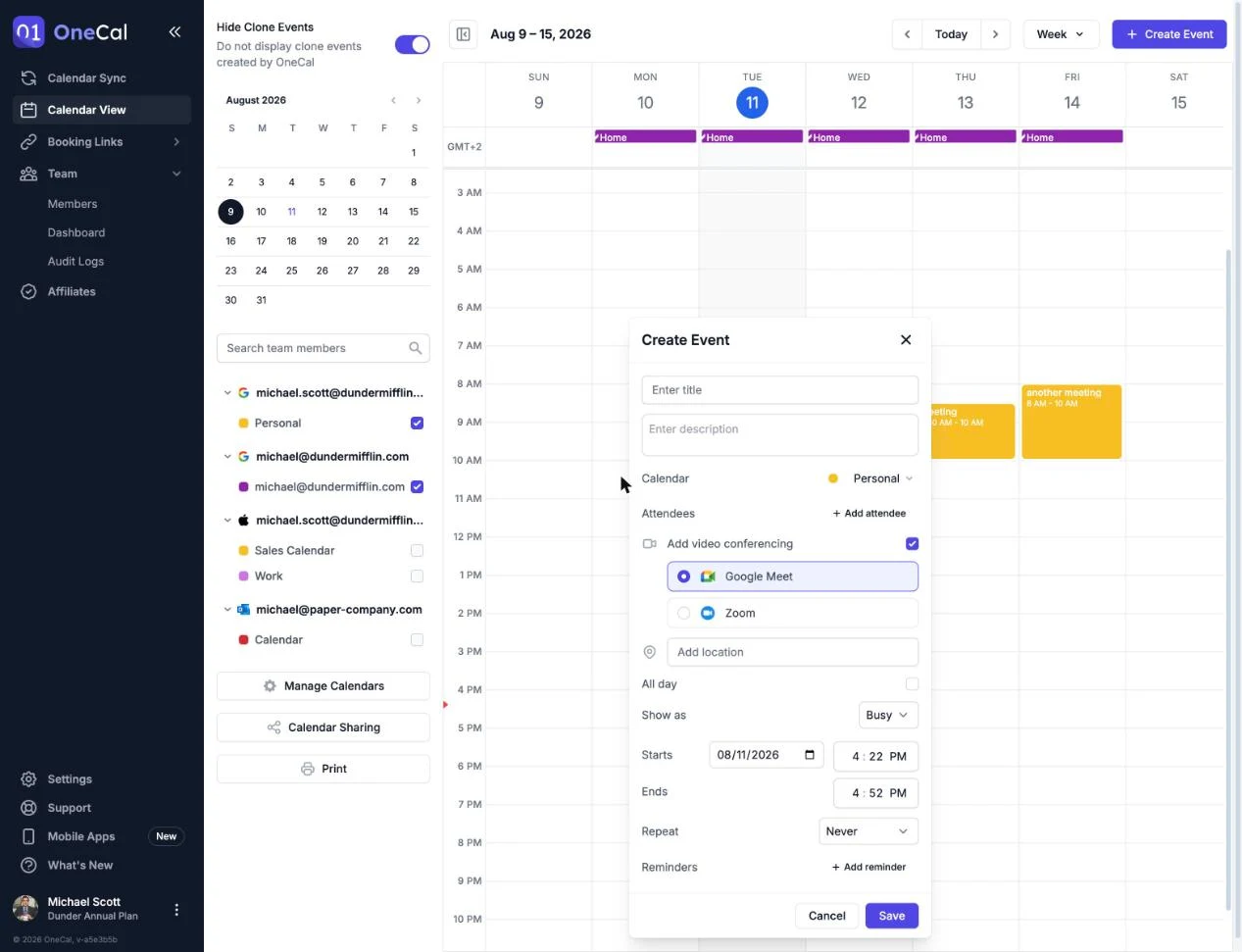Open Dashboard under Team
This screenshot has width=1242, height=952.
click(76, 232)
